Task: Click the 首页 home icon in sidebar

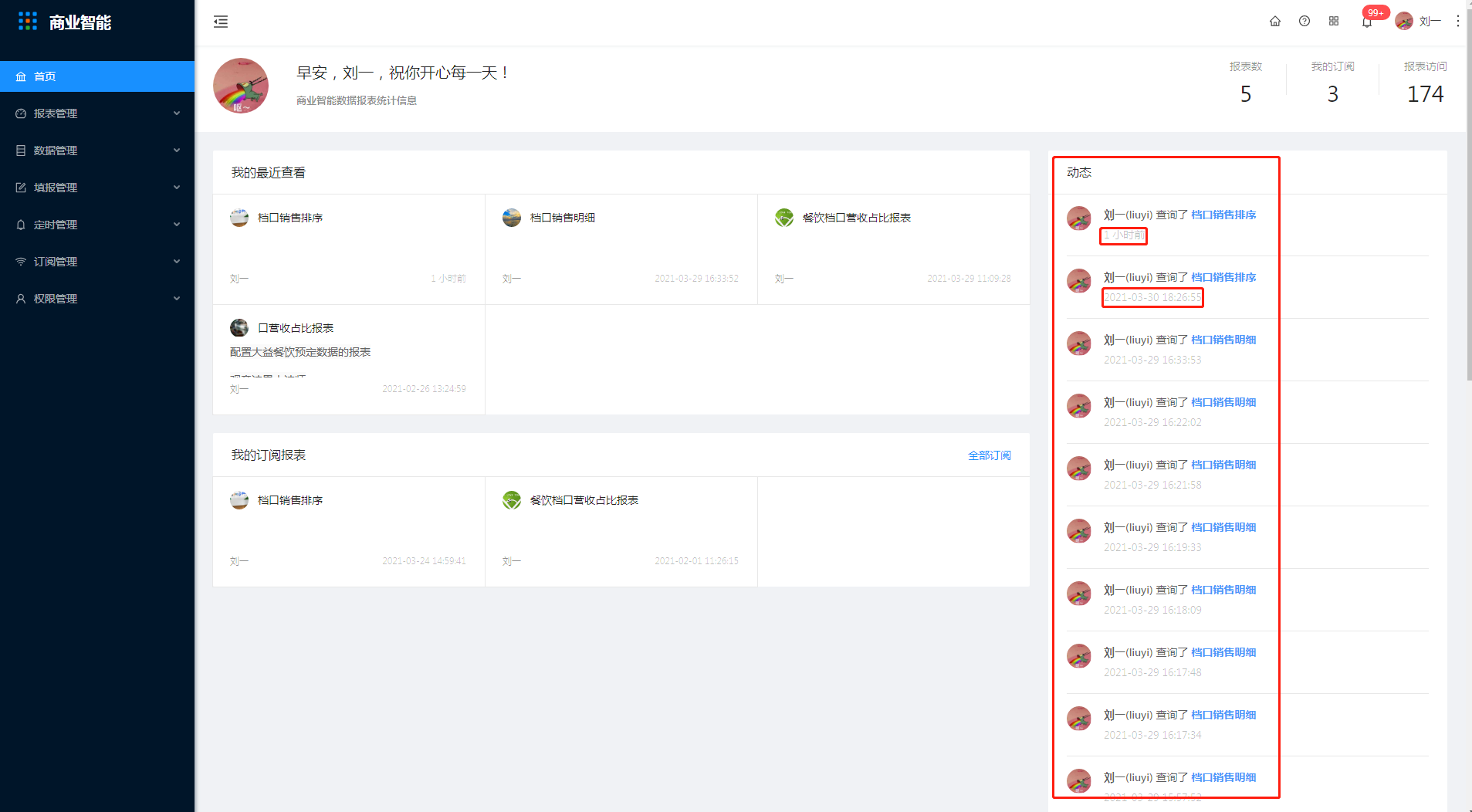Action: click(x=21, y=76)
